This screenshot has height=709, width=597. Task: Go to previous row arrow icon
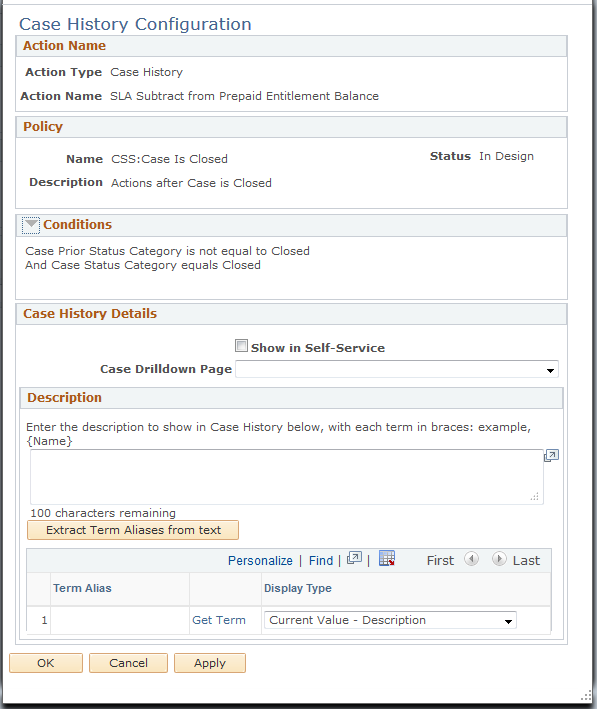471,559
